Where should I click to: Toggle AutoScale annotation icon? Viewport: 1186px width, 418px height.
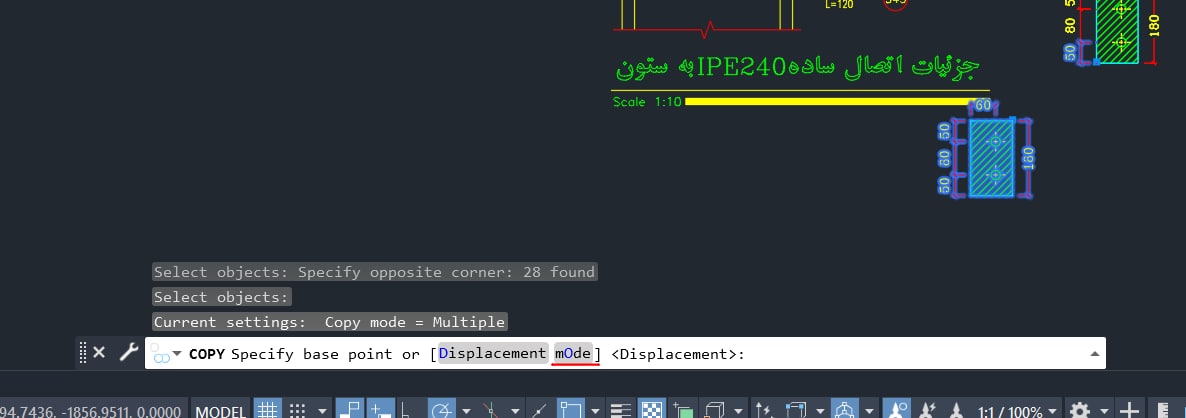click(x=927, y=410)
